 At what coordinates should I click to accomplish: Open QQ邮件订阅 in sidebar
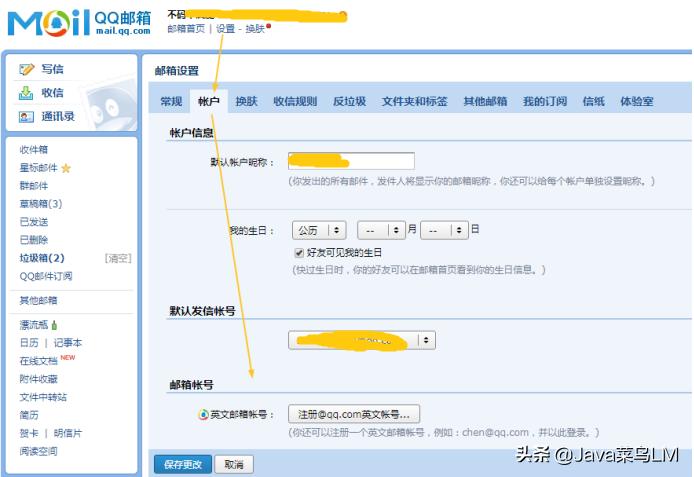[x=46, y=277]
